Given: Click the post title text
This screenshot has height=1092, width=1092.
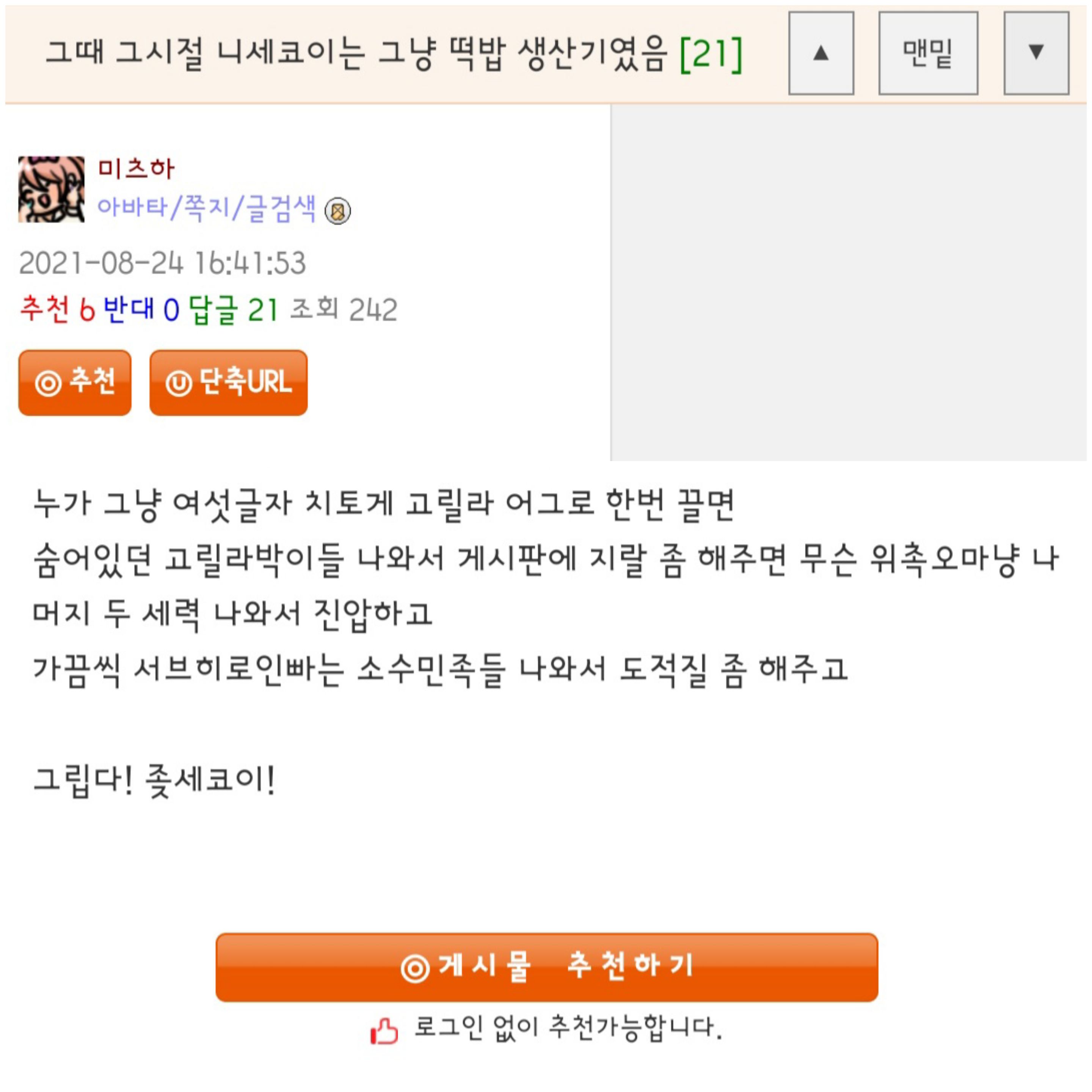Looking at the screenshot, I should point(356,54).
